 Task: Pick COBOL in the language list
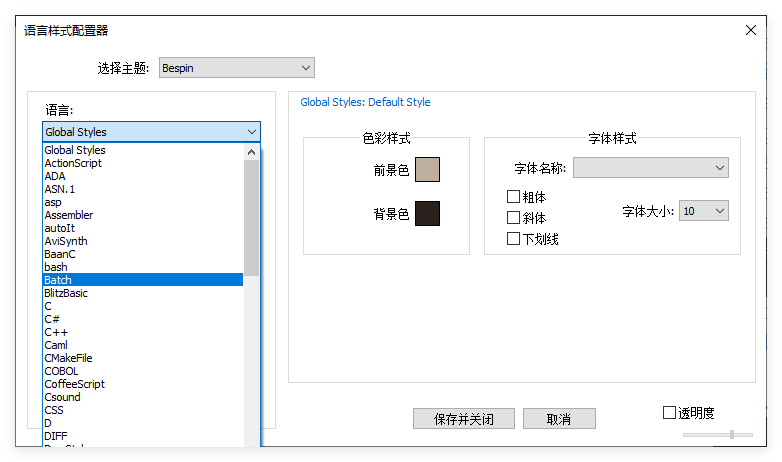point(143,371)
